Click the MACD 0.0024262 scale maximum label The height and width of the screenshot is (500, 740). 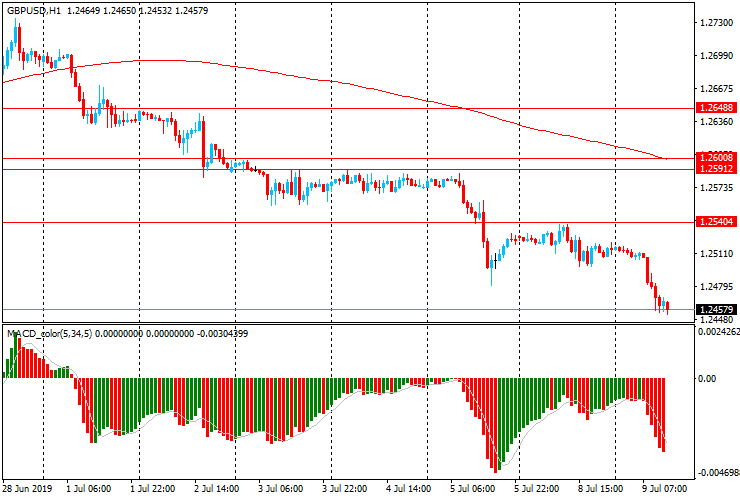(718, 332)
